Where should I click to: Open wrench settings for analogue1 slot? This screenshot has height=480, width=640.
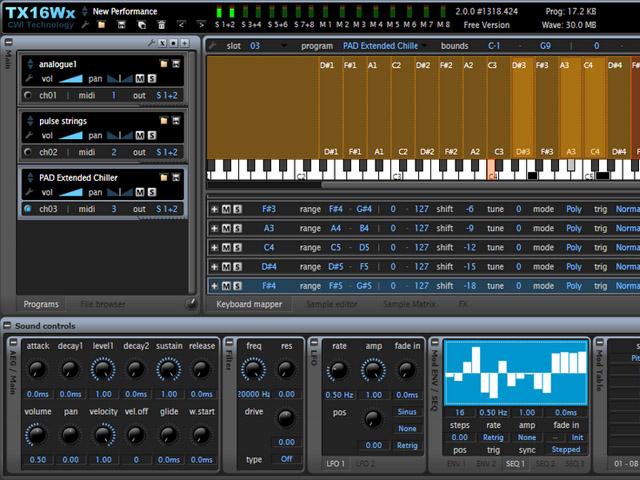pyautogui.click(x=29, y=78)
